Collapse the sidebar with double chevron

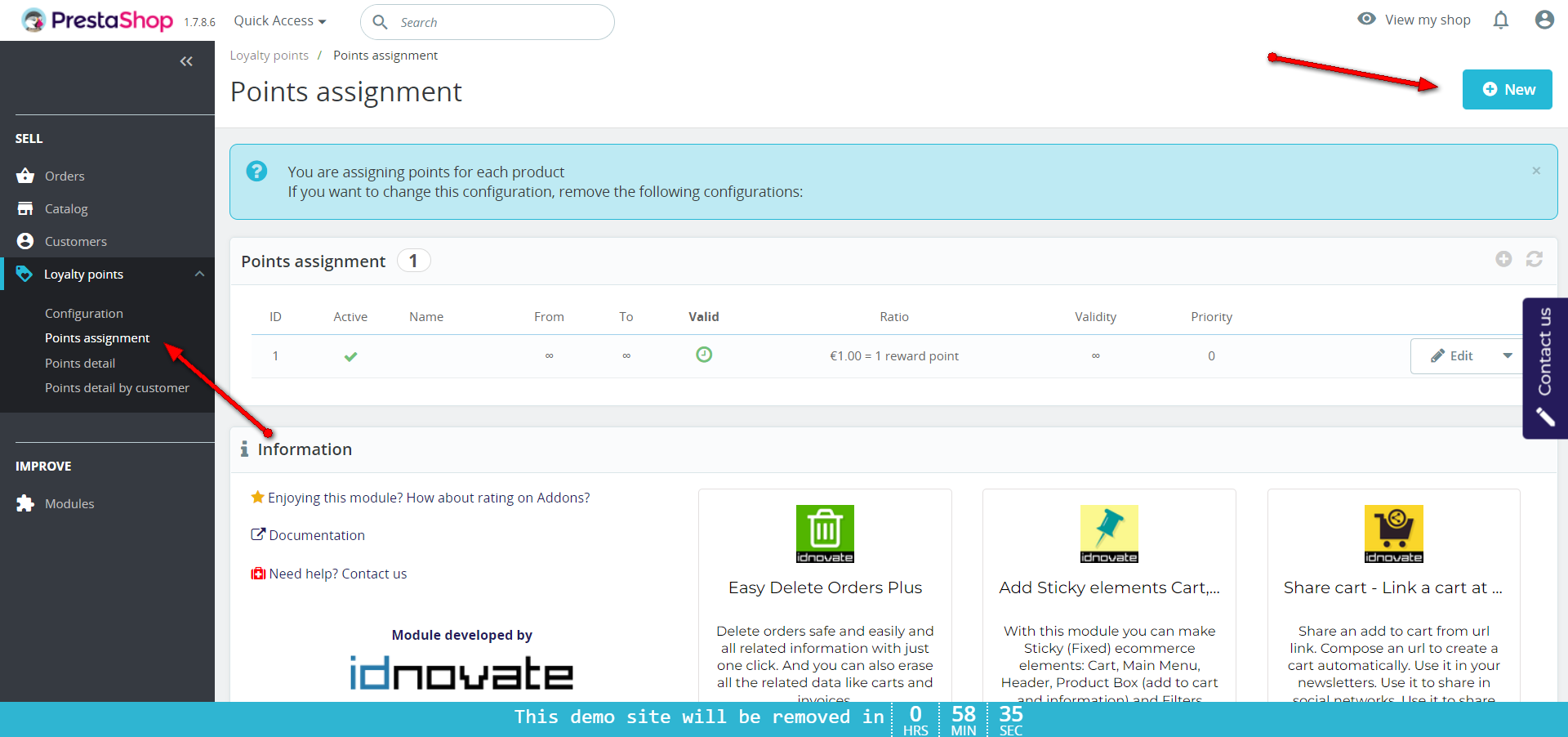tap(186, 61)
